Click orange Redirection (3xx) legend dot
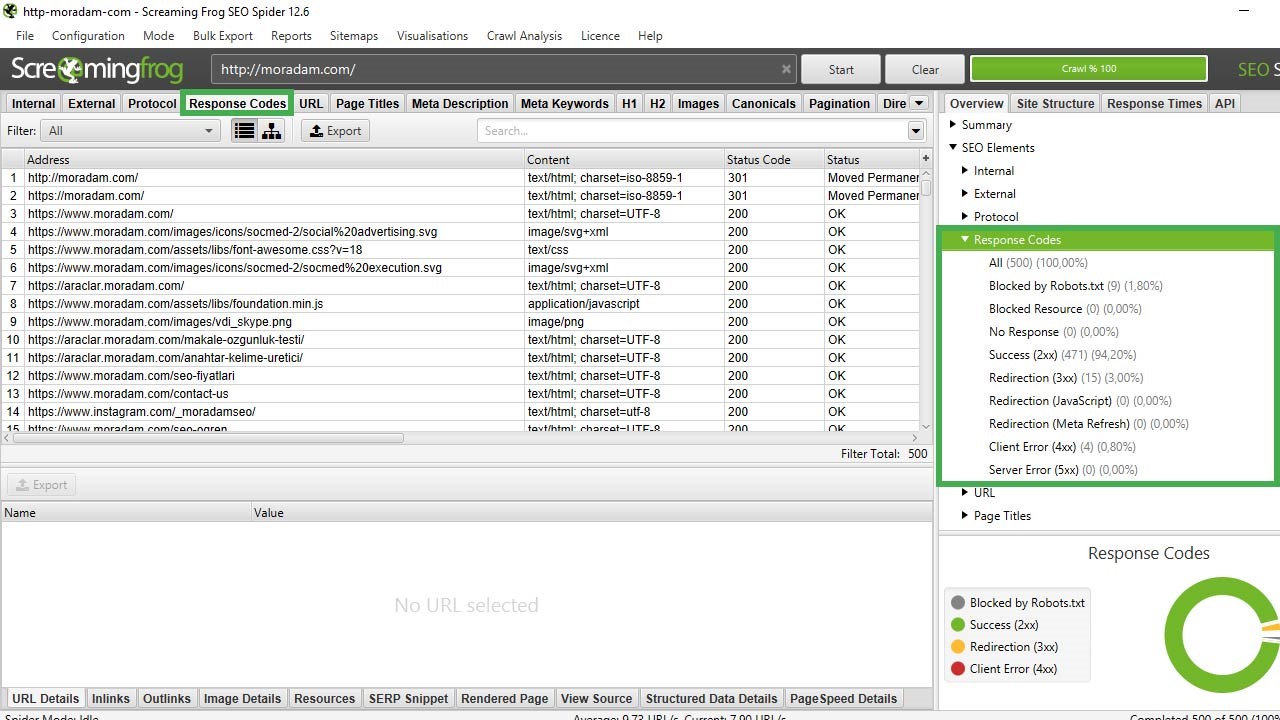Screen dimensions: 1280x720 pos(958,647)
